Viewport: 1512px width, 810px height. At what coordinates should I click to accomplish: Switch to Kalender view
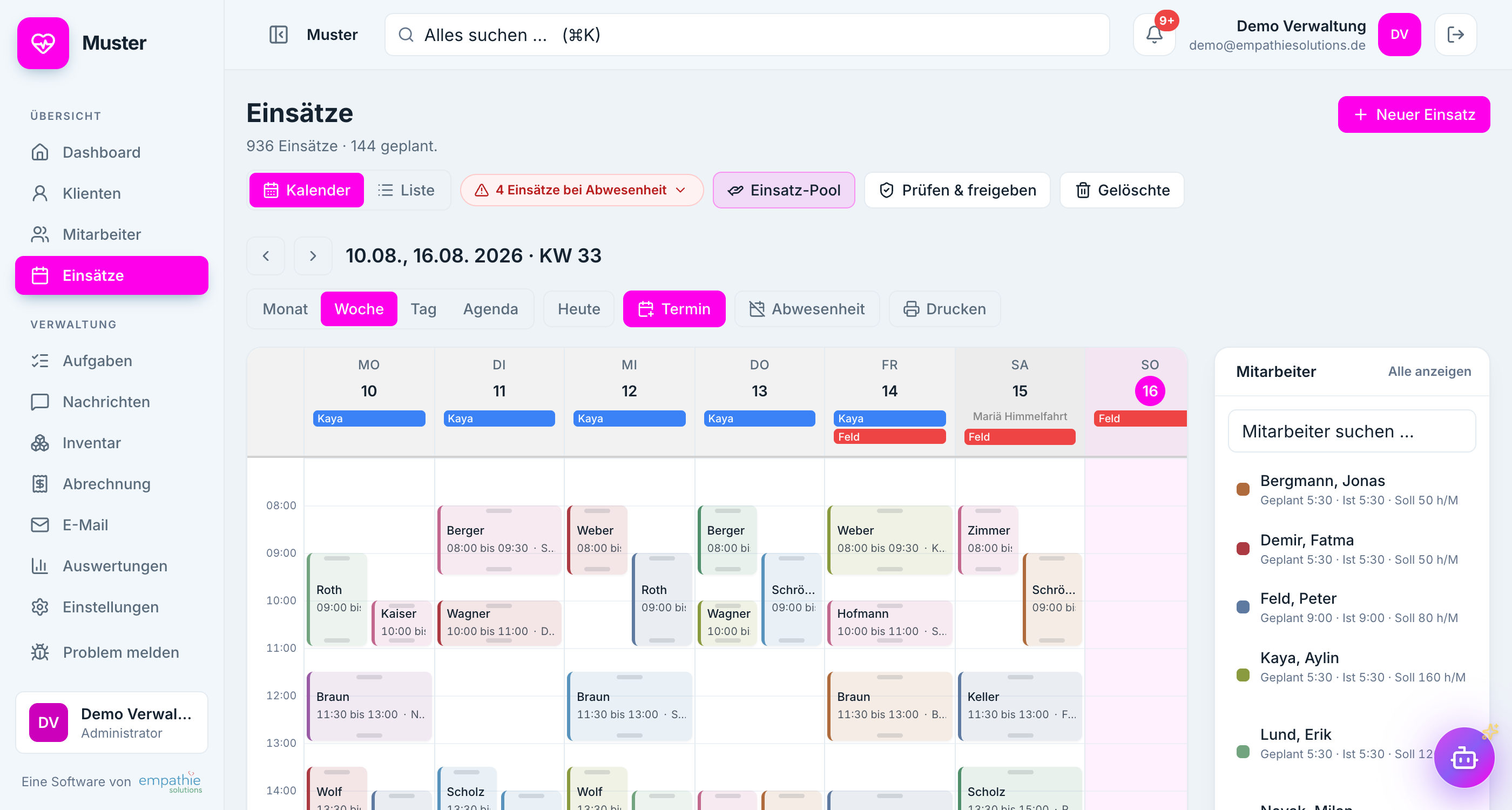[306, 190]
